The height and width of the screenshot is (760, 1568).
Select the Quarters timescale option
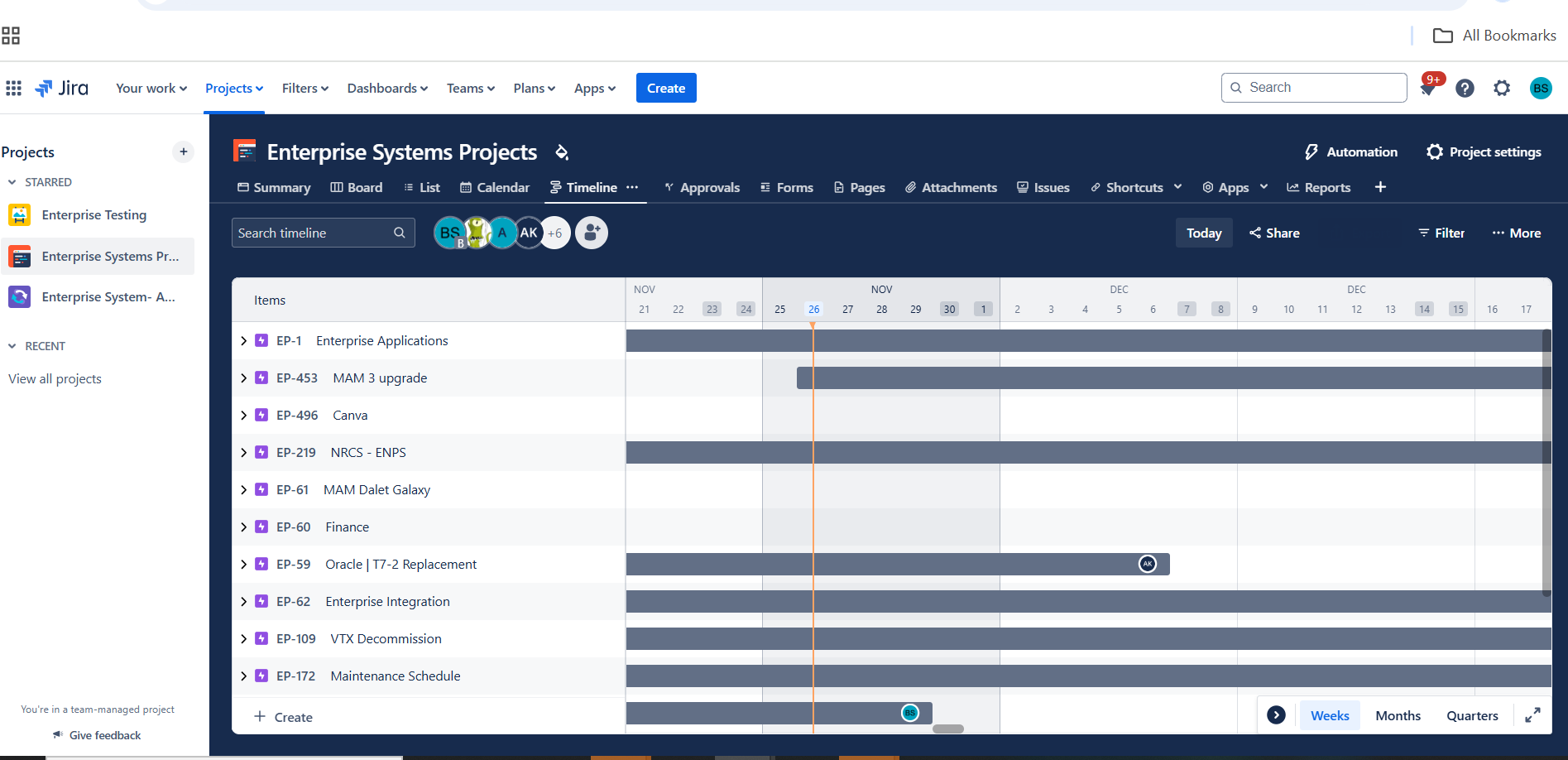pos(1471,714)
